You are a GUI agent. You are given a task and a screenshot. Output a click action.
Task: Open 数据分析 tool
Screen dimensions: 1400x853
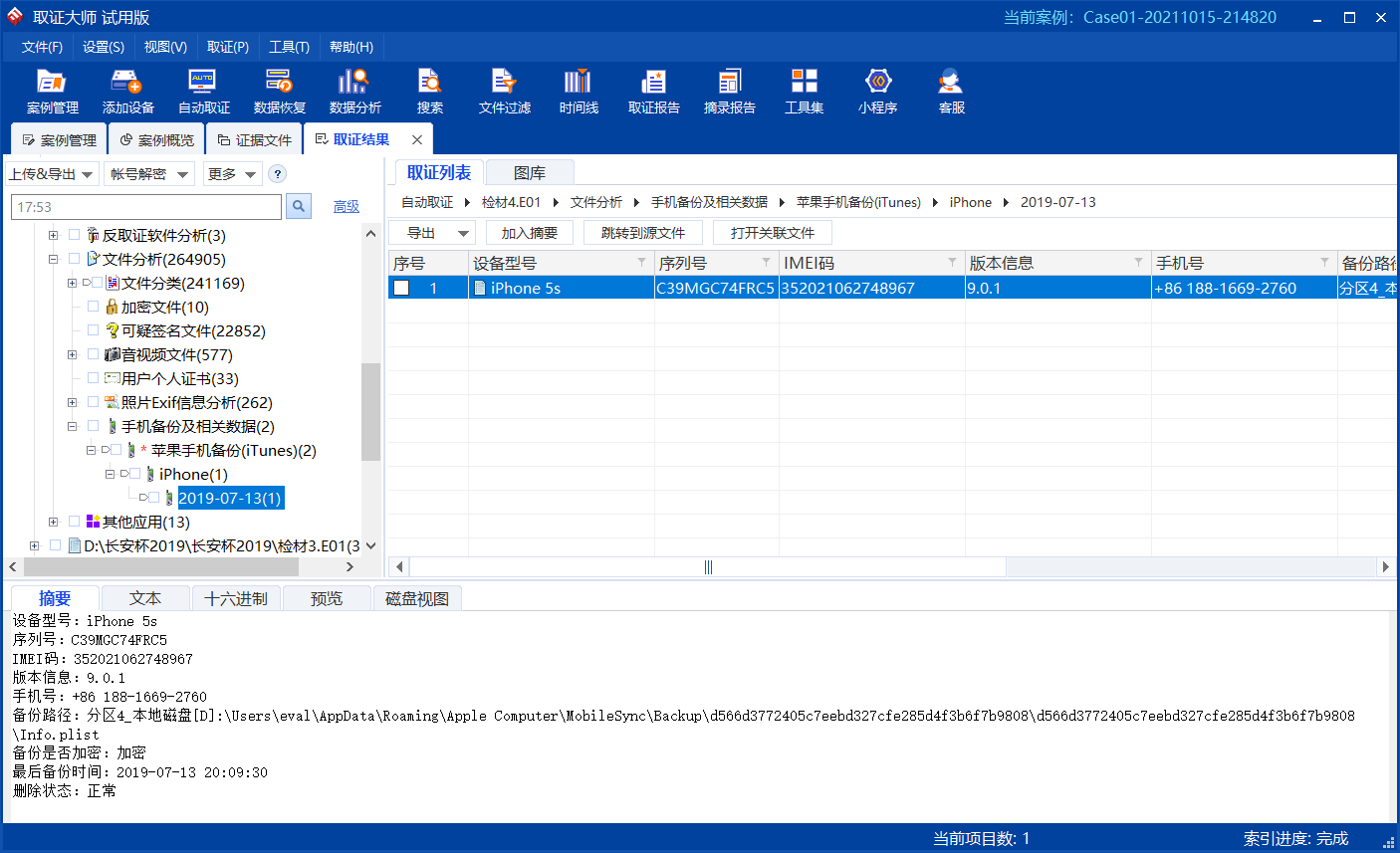354,92
